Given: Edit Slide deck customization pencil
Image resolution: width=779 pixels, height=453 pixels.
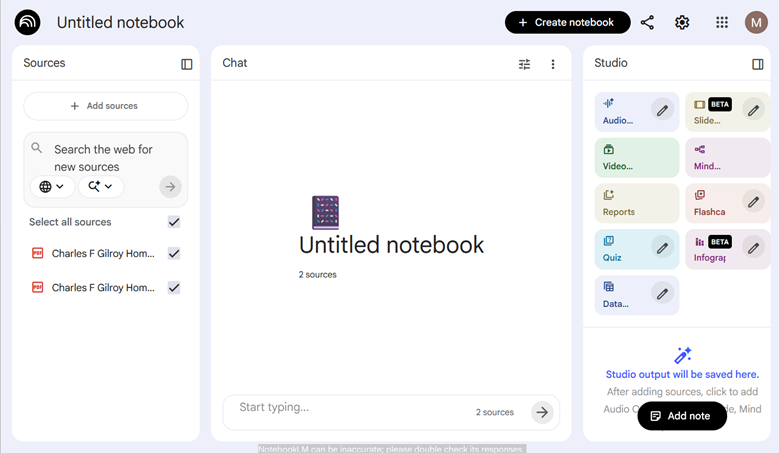Looking at the screenshot, I should pyautogui.click(x=753, y=110).
